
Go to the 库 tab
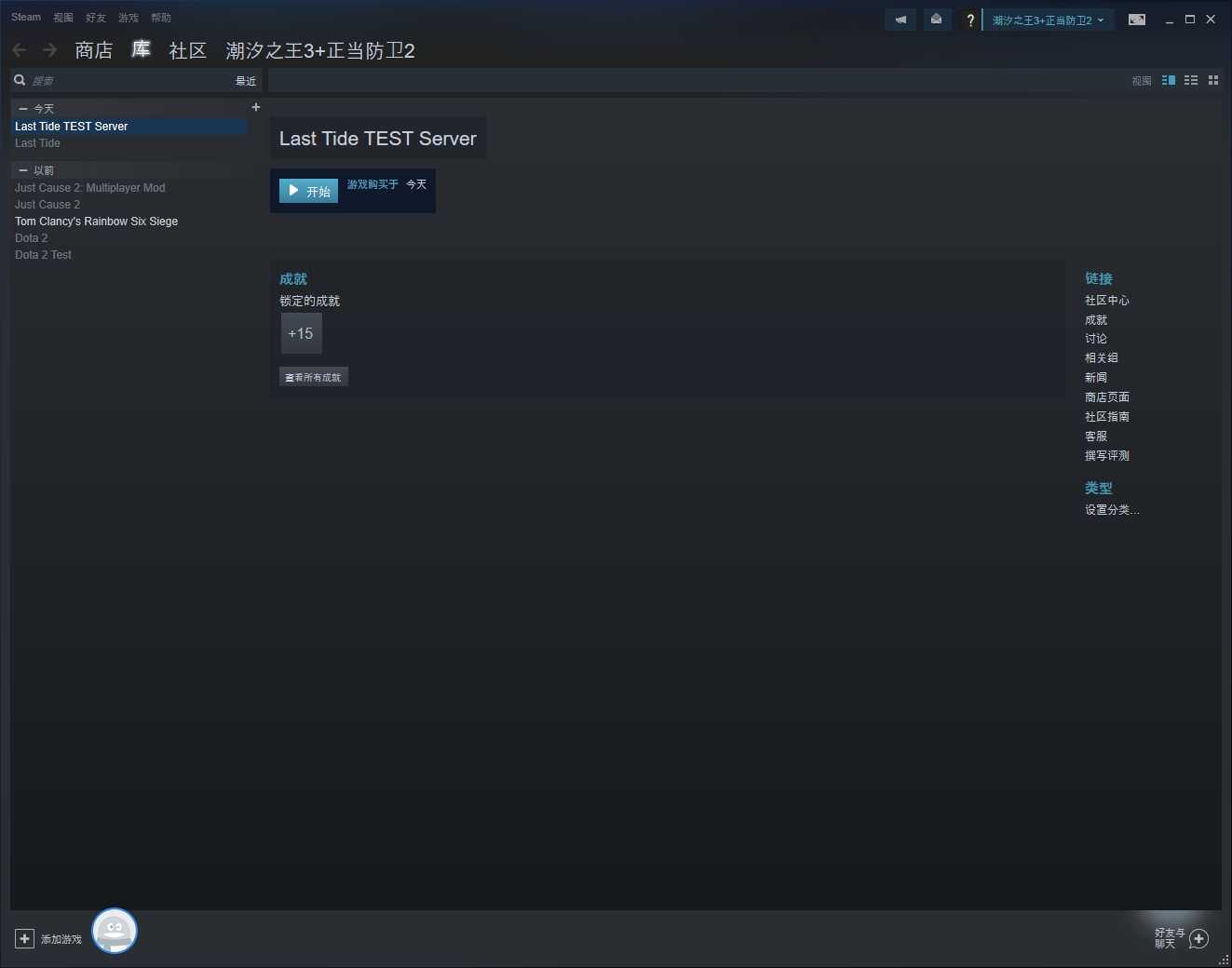pyautogui.click(x=141, y=50)
